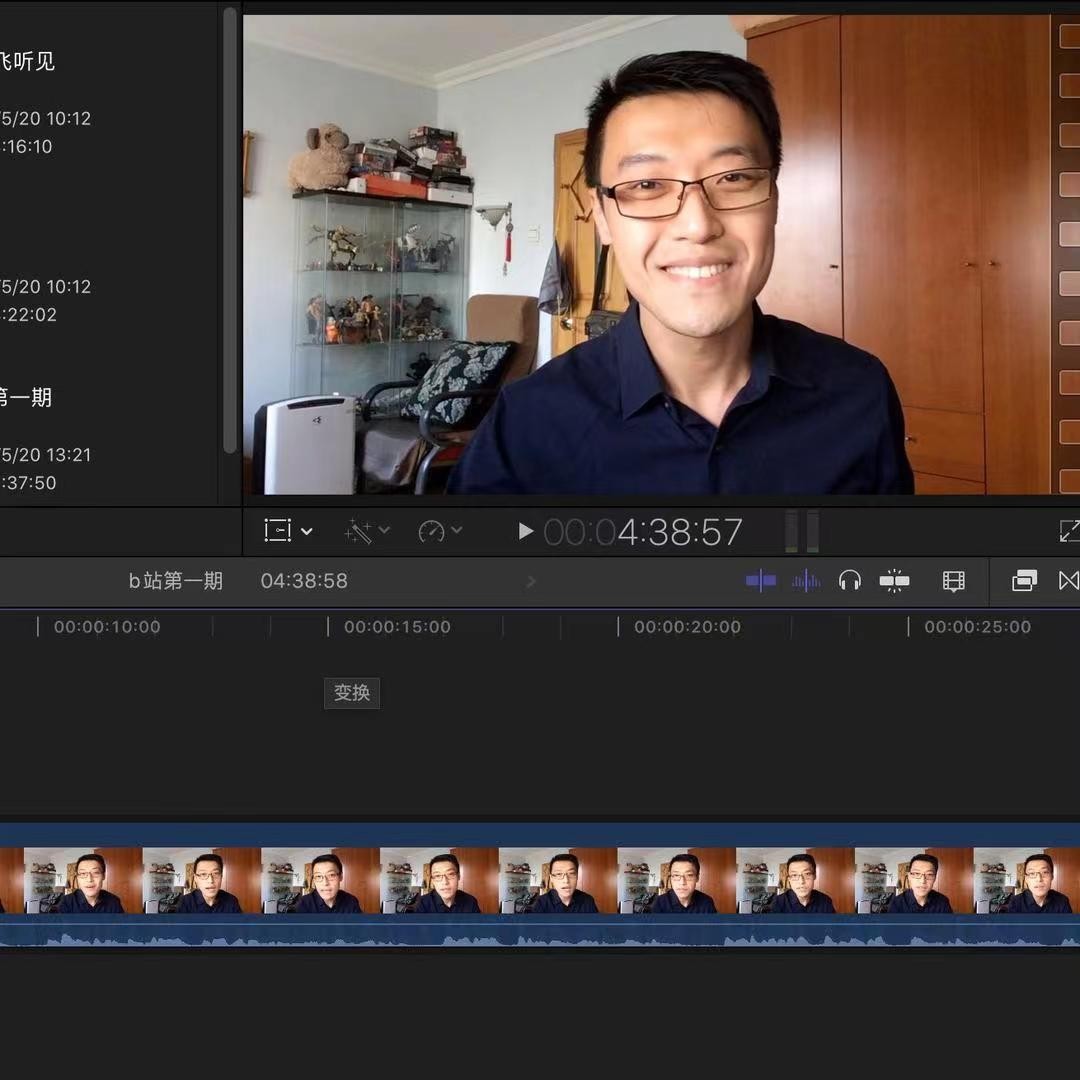Image resolution: width=1080 pixels, height=1080 pixels.
Task: Open the Transform tool dropdown chevron
Action: [x=307, y=531]
